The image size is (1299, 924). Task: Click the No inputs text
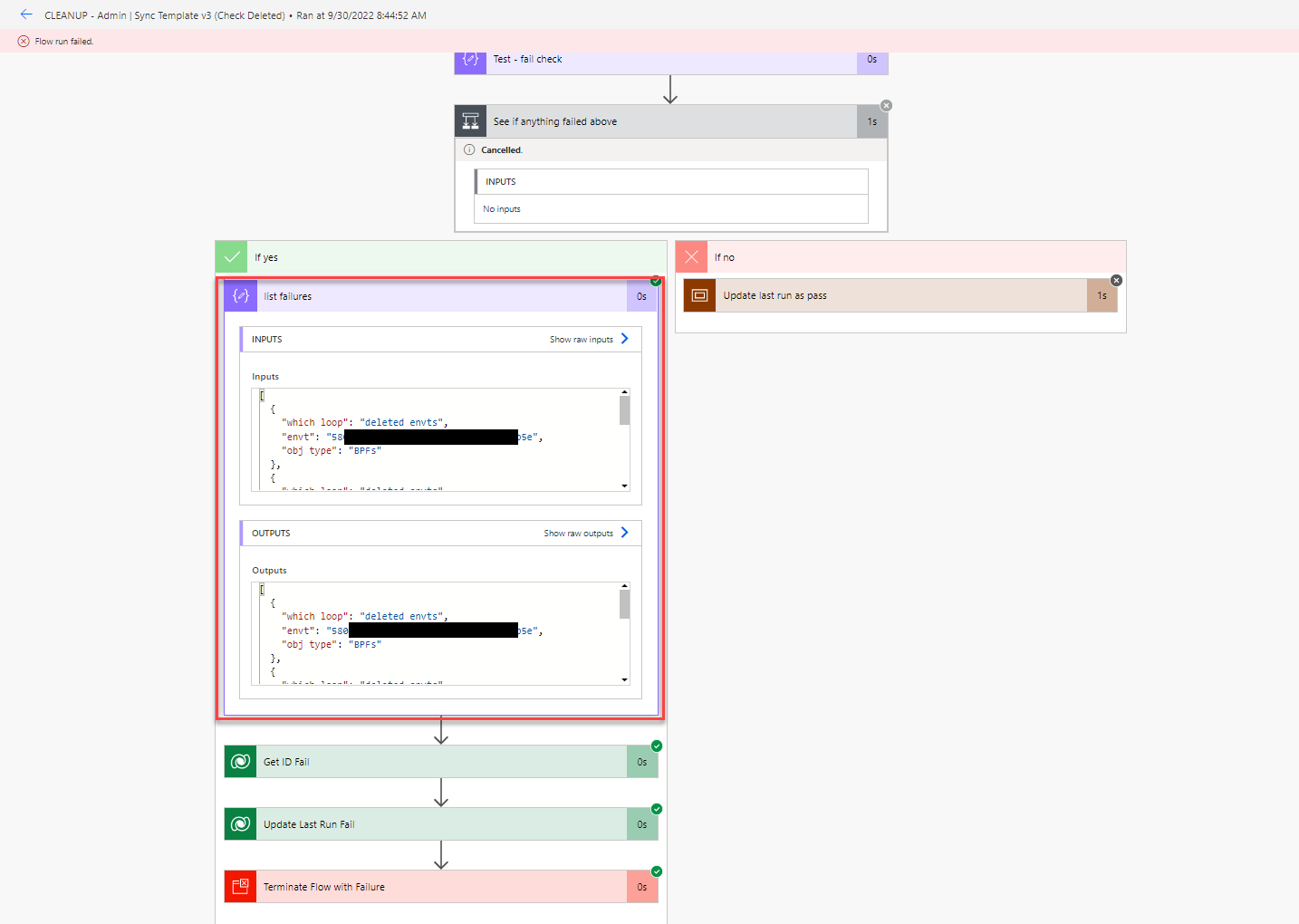pos(502,209)
